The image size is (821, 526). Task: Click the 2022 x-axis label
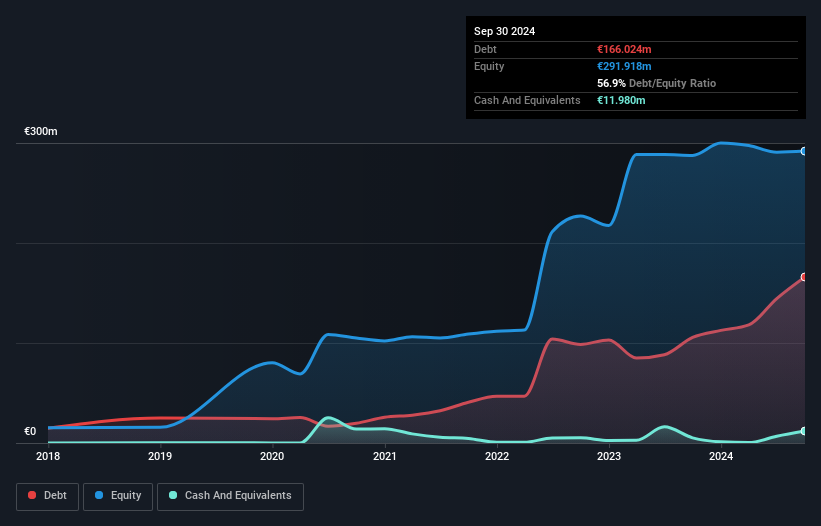click(x=497, y=456)
